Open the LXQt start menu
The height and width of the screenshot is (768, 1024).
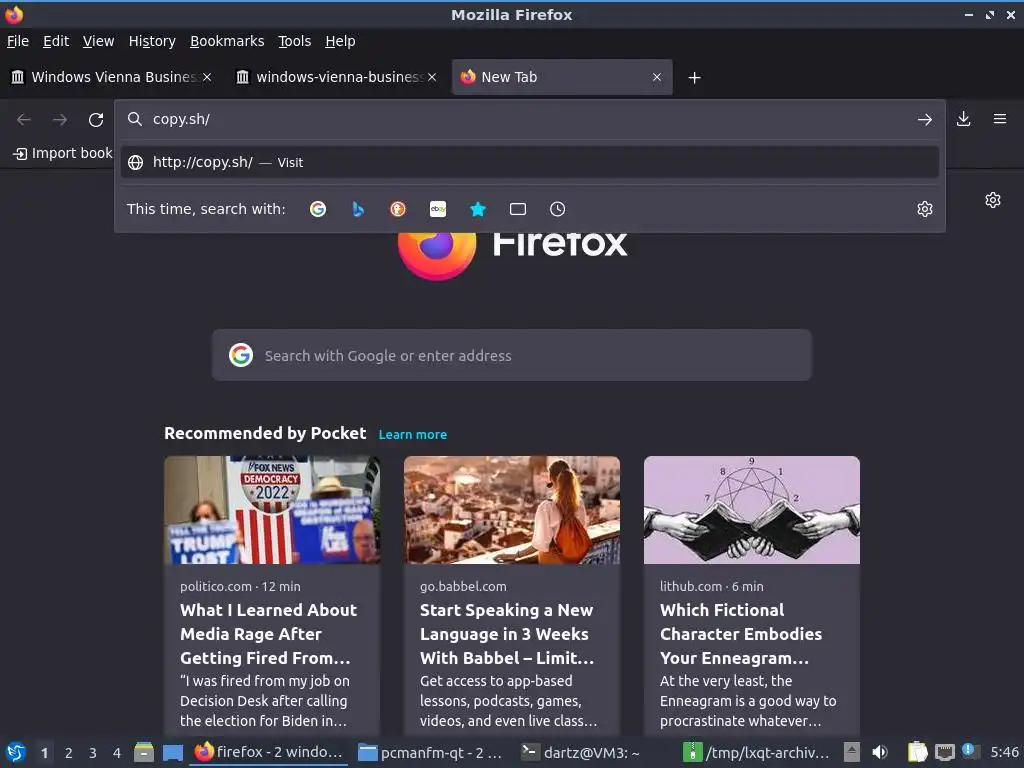(x=15, y=753)
